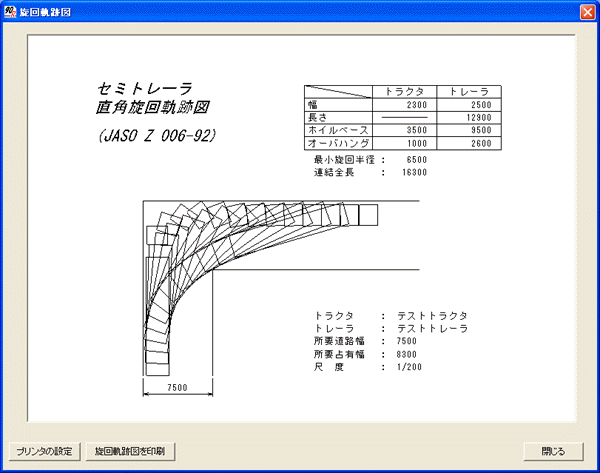This screenshot has width=600, height=473.
Task: Open printer settings with プリンタの設定 button
Action: (44, 451)
